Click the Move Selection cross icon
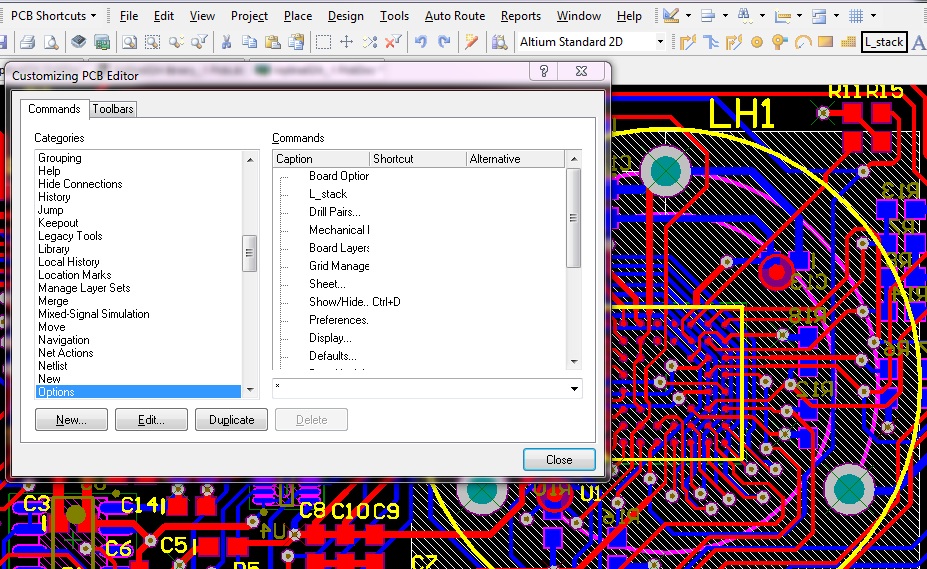The width and height of the screenshot is (927, 569). point(346,42)
